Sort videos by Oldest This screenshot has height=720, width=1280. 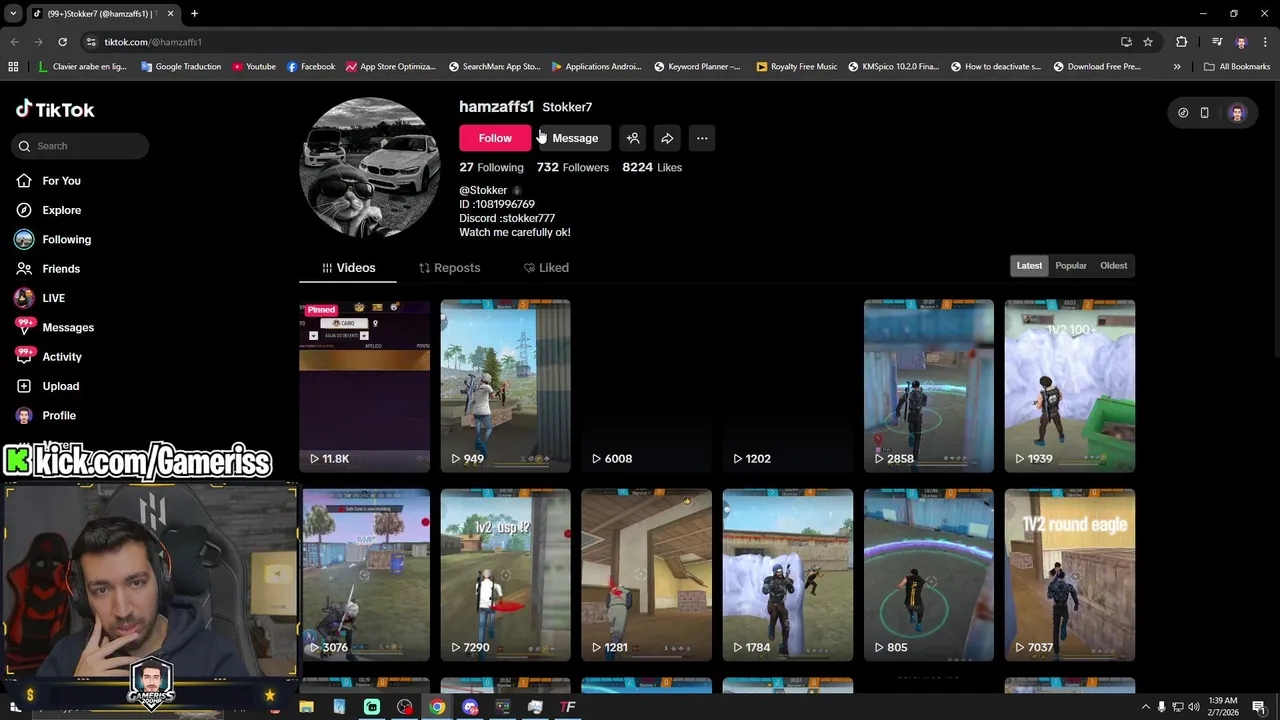click(x=1113, y=266)
